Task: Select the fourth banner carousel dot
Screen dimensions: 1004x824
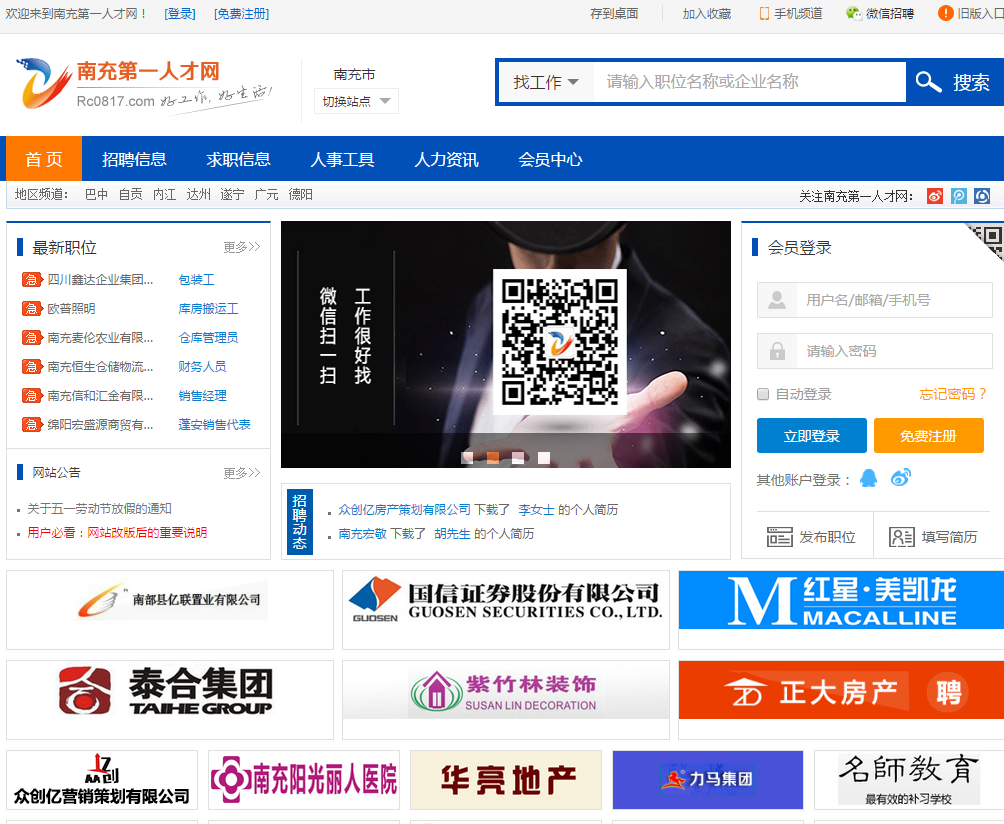Action: click(544, 458)
